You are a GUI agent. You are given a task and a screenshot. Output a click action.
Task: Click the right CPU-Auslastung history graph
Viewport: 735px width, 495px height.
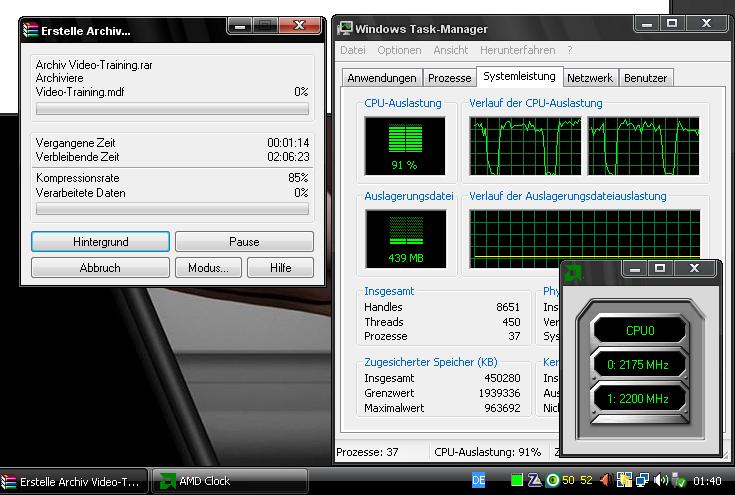point(644,146)
